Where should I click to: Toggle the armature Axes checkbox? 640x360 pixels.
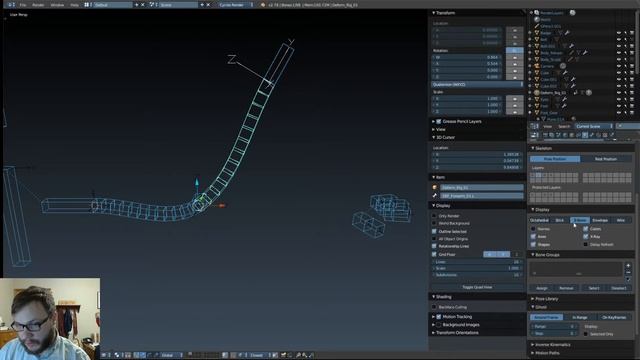pos(533,236)
